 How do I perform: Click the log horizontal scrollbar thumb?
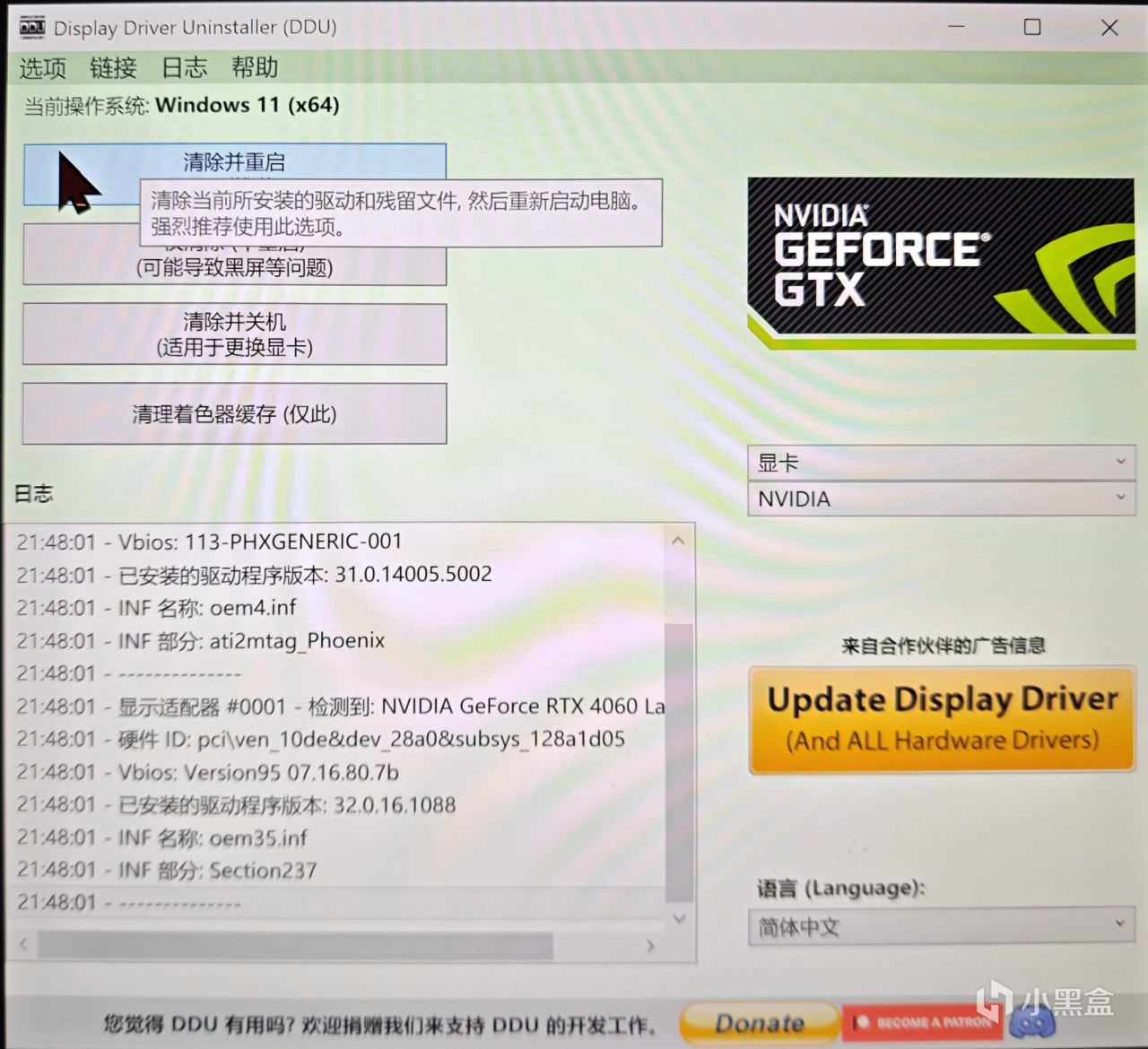click(x=295, y=945)
